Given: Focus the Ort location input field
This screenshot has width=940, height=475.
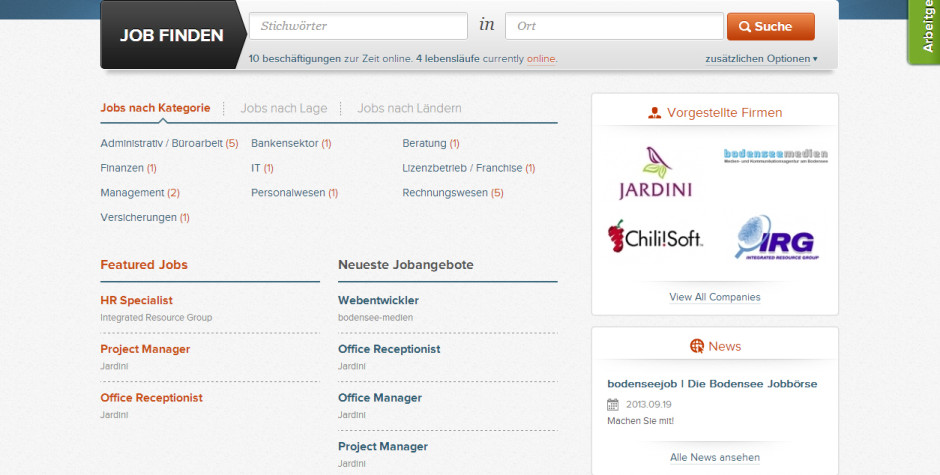Looking at the screenshot, I should pyautogui.click(x=614, y=26).
